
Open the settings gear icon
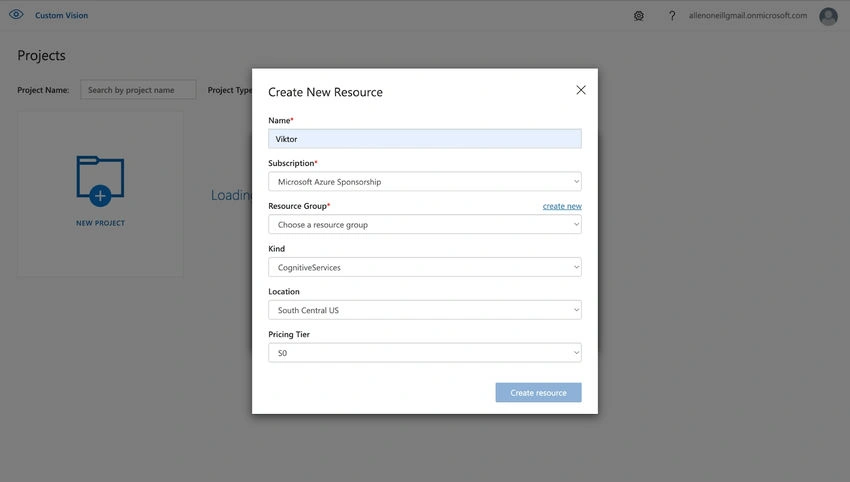[x=639, y=16]
